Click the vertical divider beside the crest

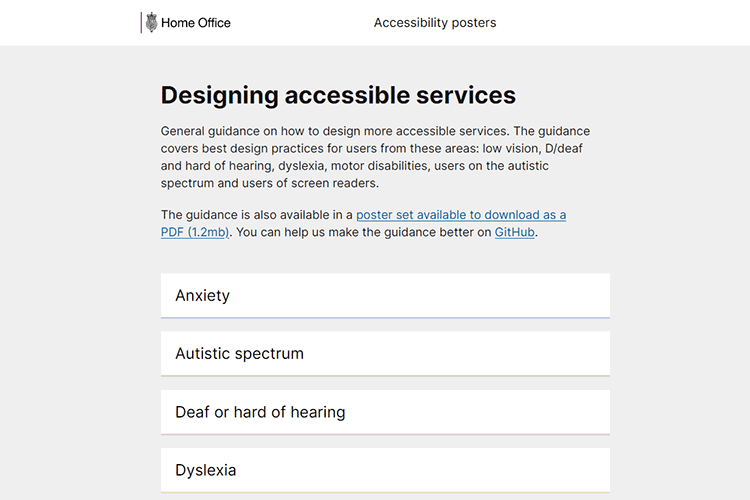141,23
